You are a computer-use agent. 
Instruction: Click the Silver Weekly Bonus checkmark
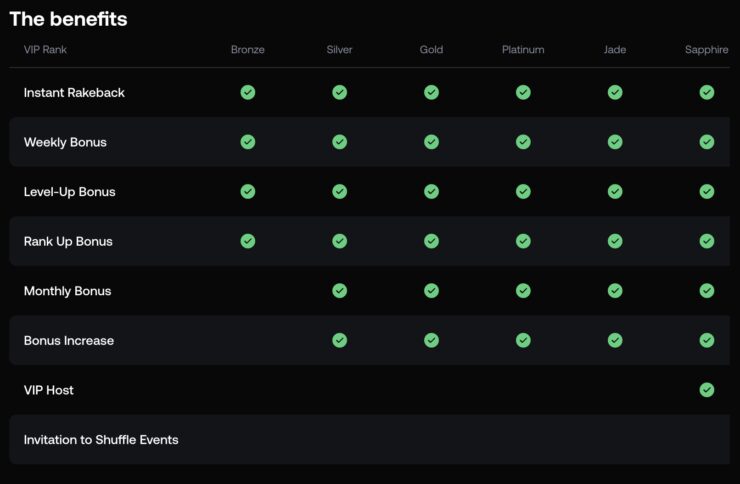tap(340, 142)
